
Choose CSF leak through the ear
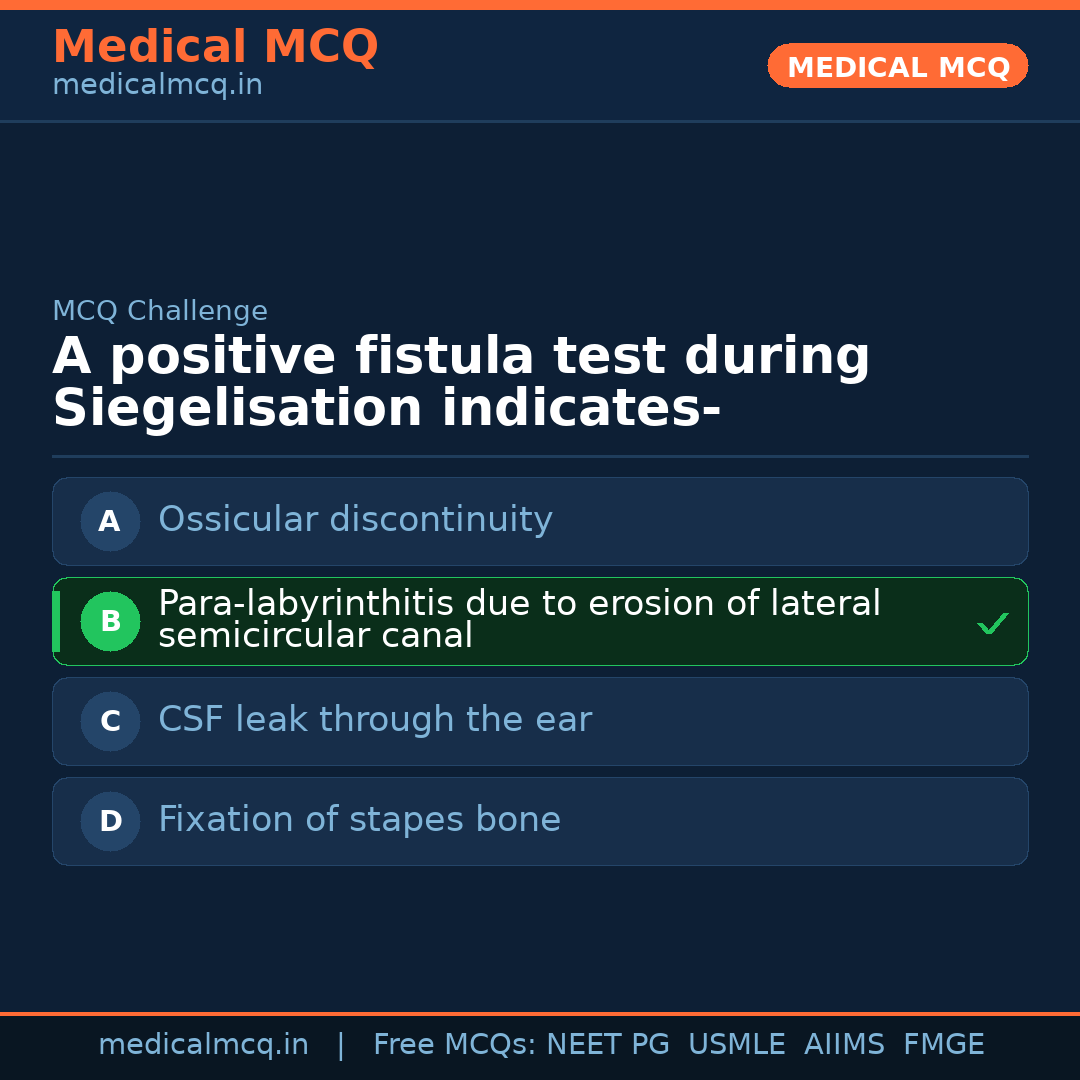pyautogui.click(x=375, y=720)
